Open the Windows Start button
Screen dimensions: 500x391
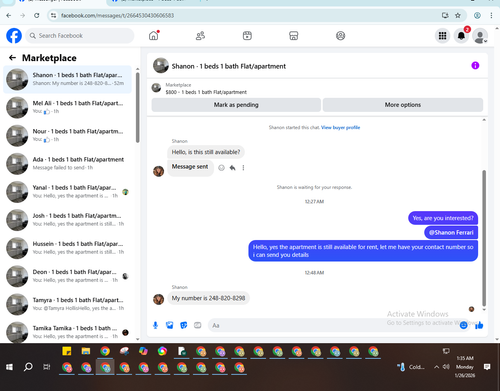click(10, 367)
